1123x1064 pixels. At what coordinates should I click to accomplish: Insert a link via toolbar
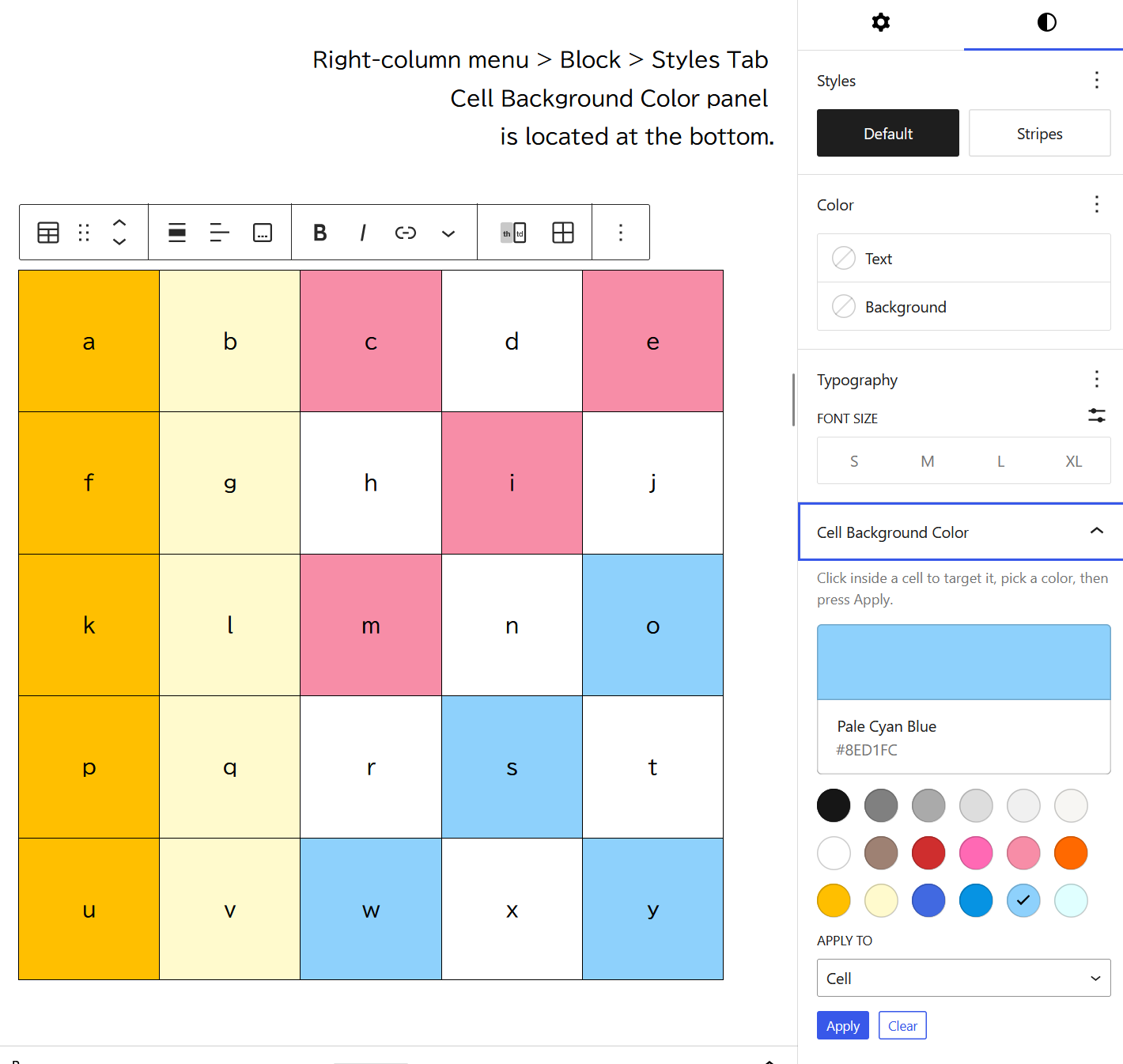405,233
